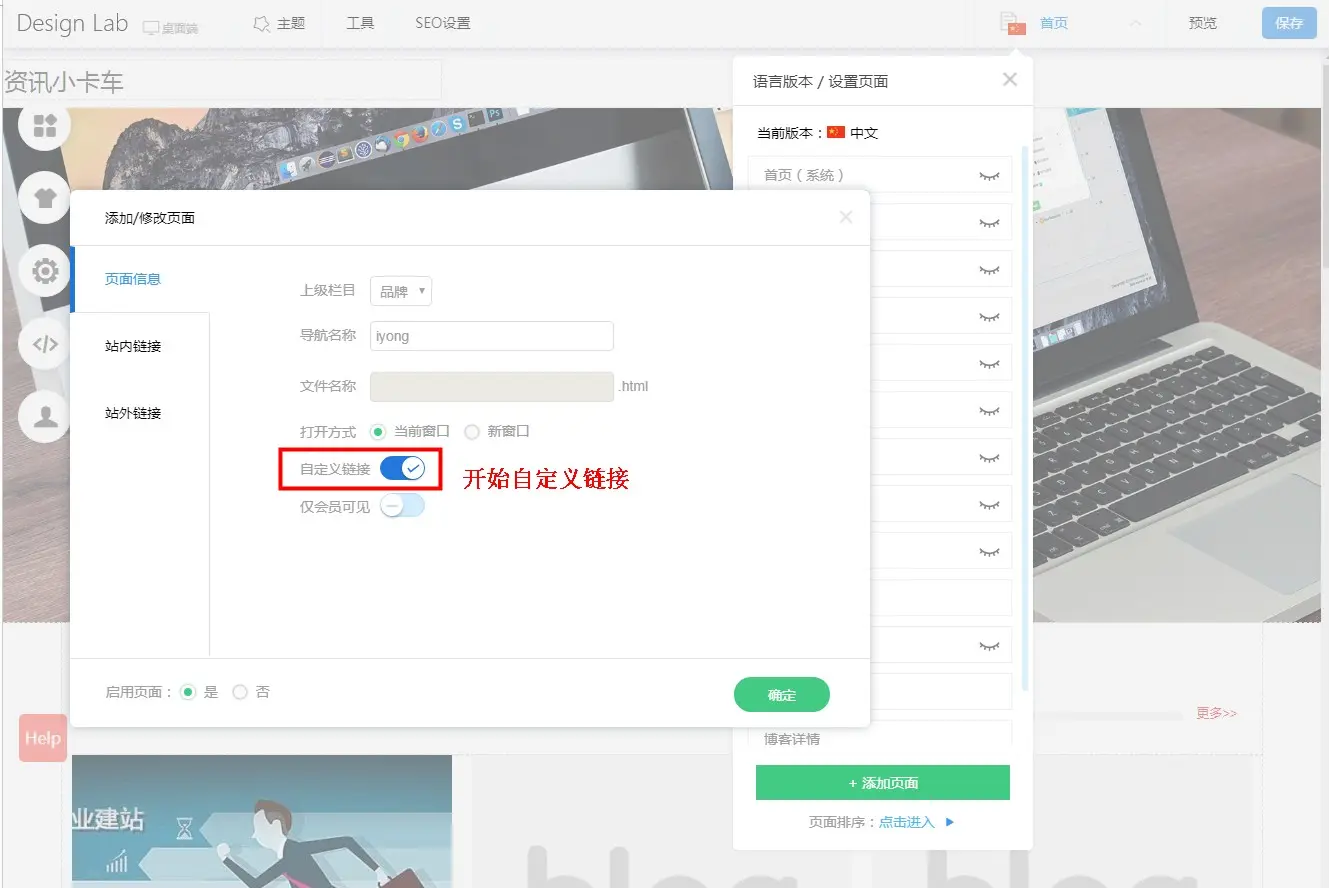This screenshot has width=1329, height=888.
Task: Close the 语言版本/设置页面 panel
Action: (x=1010, y=80)
